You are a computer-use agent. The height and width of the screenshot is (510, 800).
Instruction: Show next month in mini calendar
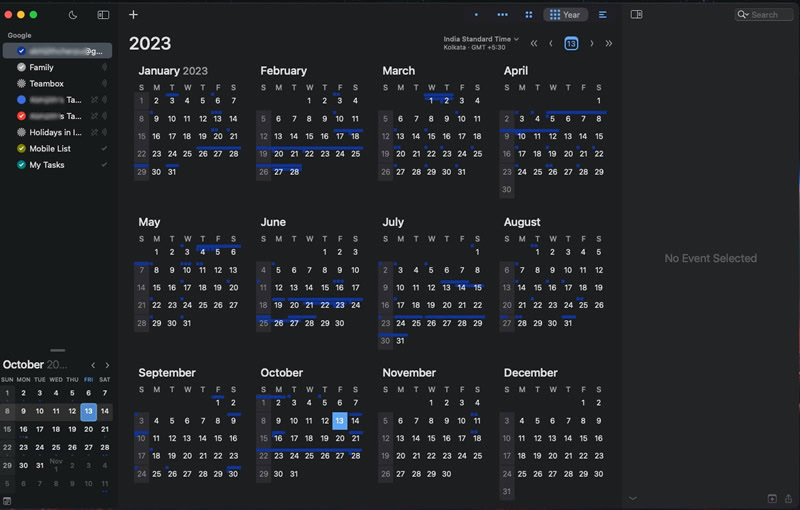point(107,365)
